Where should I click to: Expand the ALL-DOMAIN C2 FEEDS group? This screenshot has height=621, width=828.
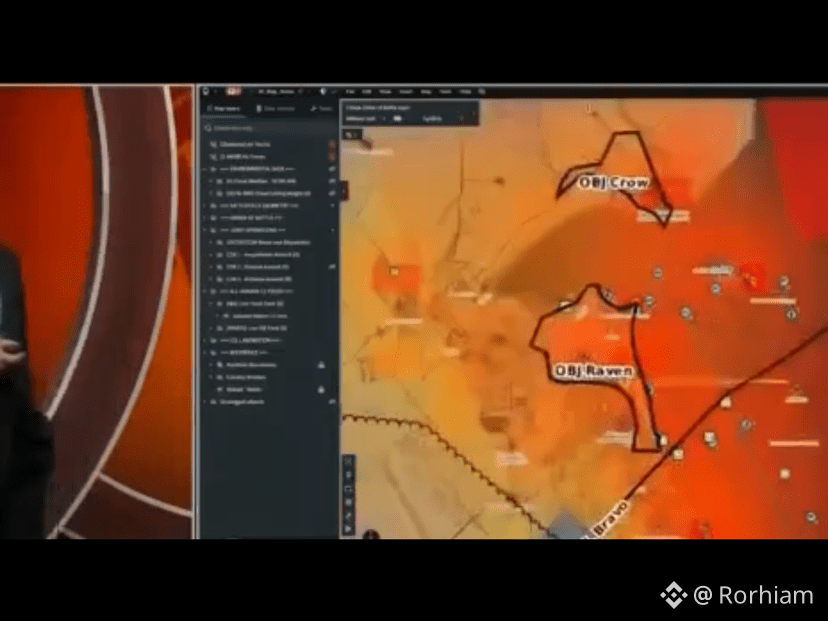(x=205, y=291)
